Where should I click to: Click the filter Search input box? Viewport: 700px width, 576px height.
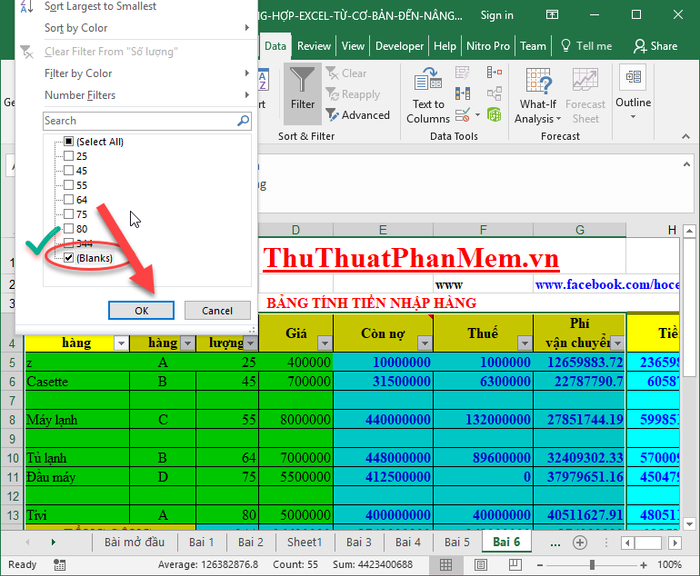140,121
